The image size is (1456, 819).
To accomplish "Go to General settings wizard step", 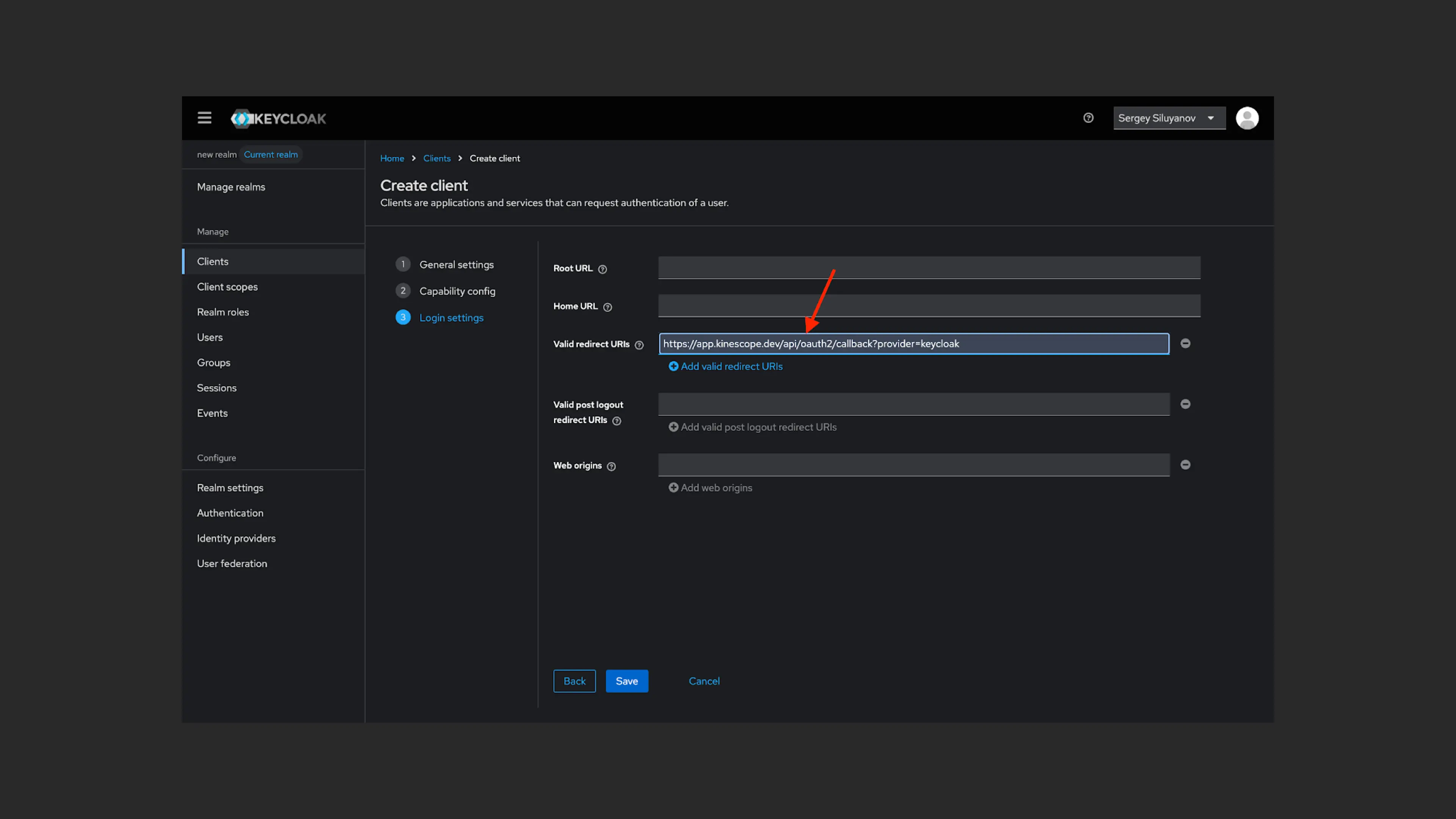I will tap(456, 265).
